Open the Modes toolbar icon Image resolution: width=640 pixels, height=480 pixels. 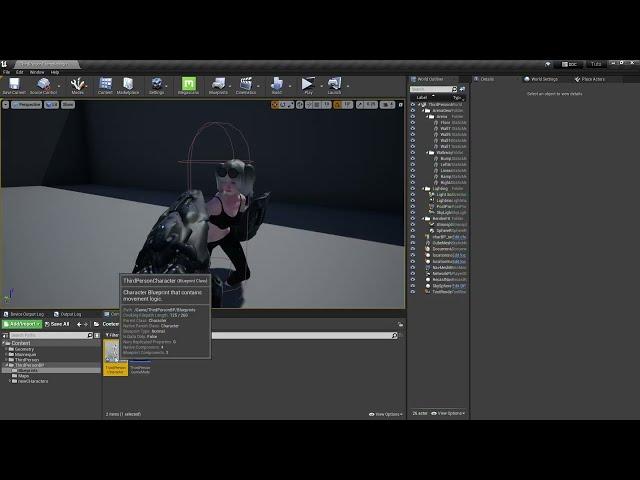pyautogui.click(x=78, y=84)
